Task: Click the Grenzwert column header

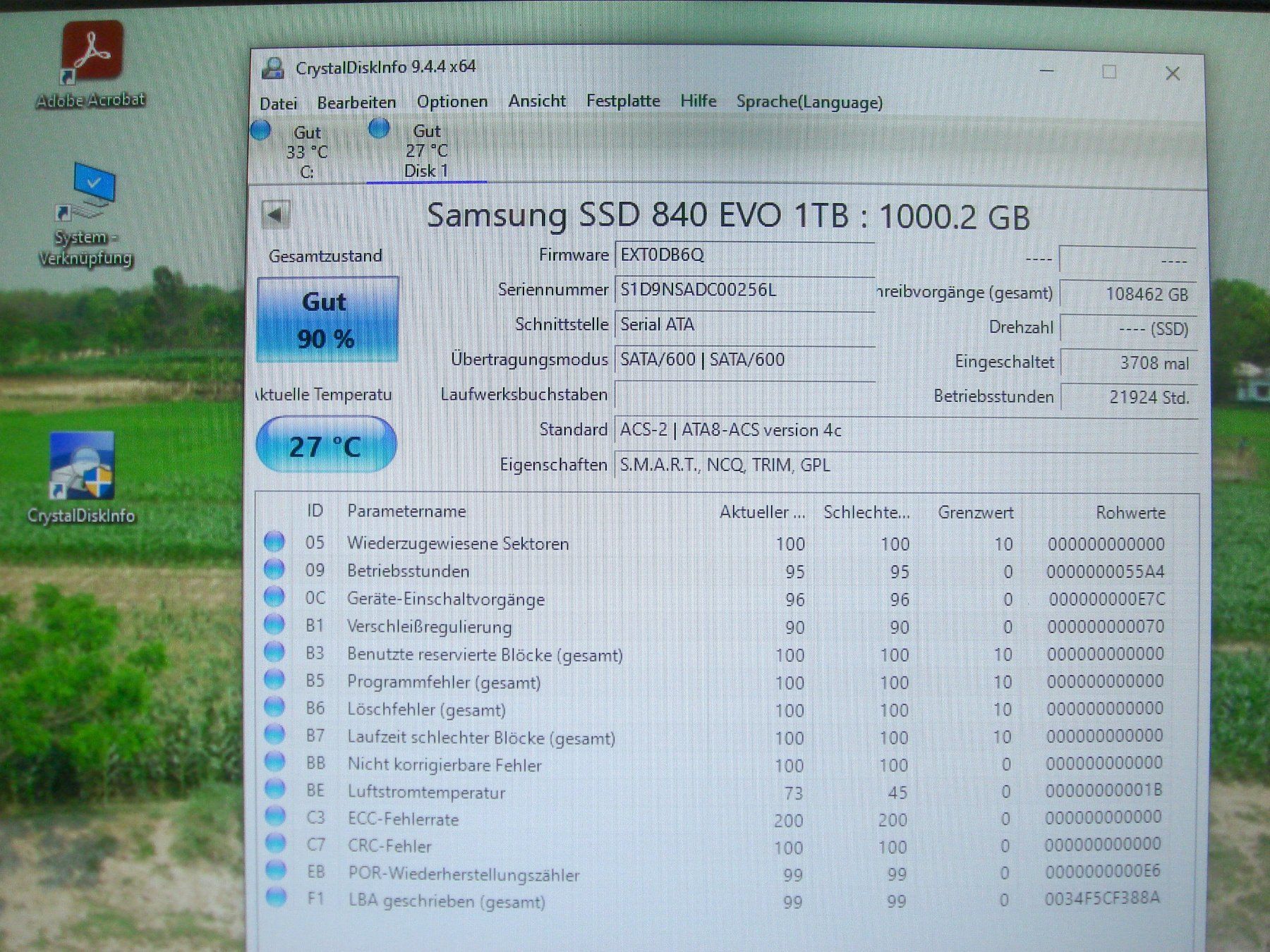Action: click(975, 513)
